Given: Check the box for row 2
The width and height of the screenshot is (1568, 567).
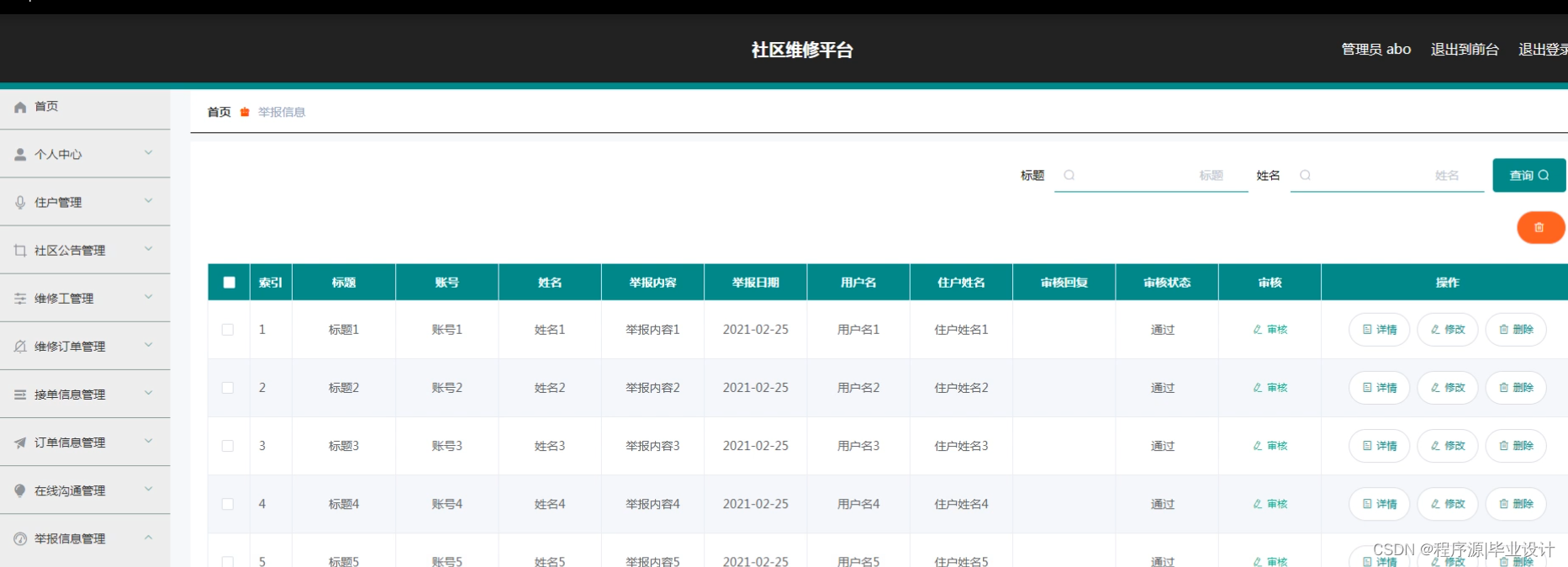Looking at the screenshot, I should 228,388.
